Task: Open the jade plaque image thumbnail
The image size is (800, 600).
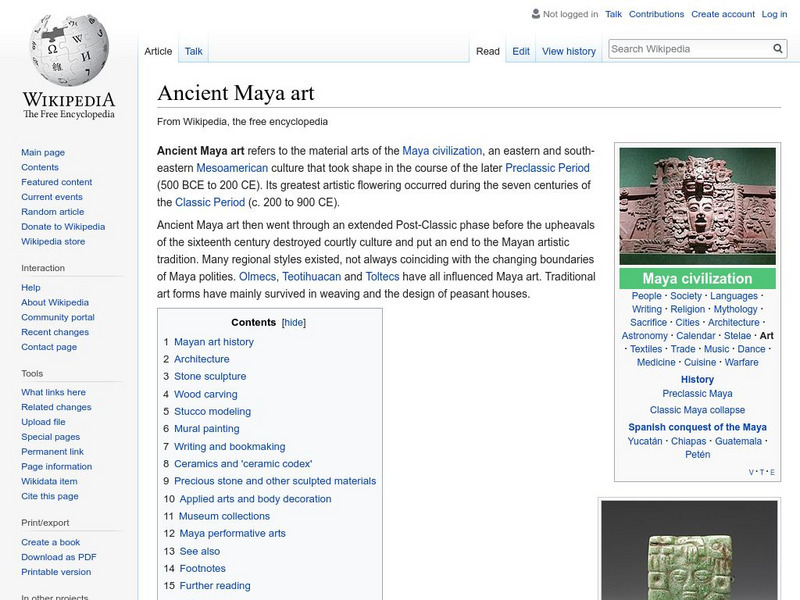Action: 689,550
